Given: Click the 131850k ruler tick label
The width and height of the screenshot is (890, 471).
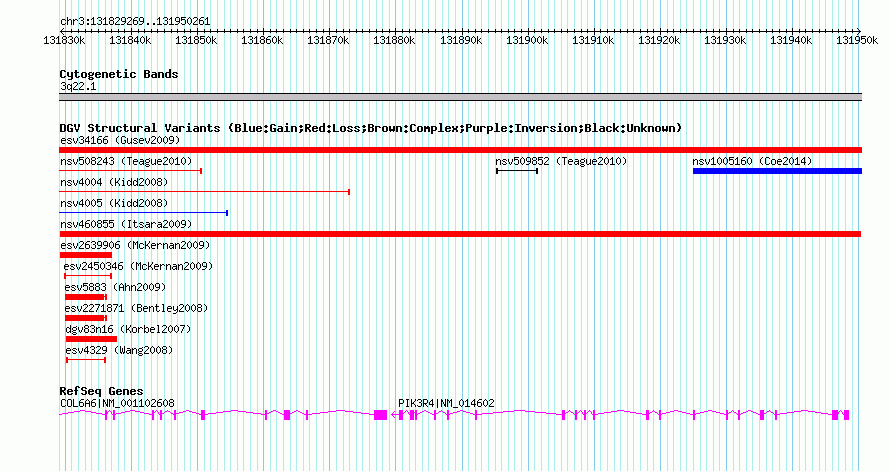Looking at the screenshot, I should 196,40.
